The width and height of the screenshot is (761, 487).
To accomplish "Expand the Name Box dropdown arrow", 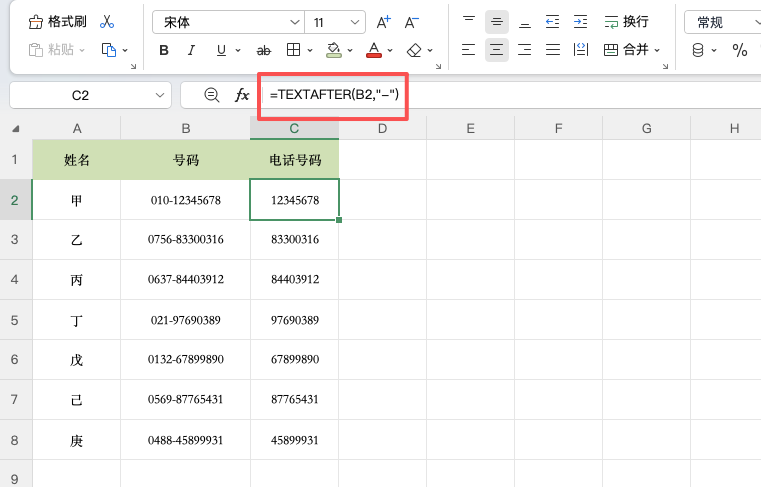I will 160,95.
